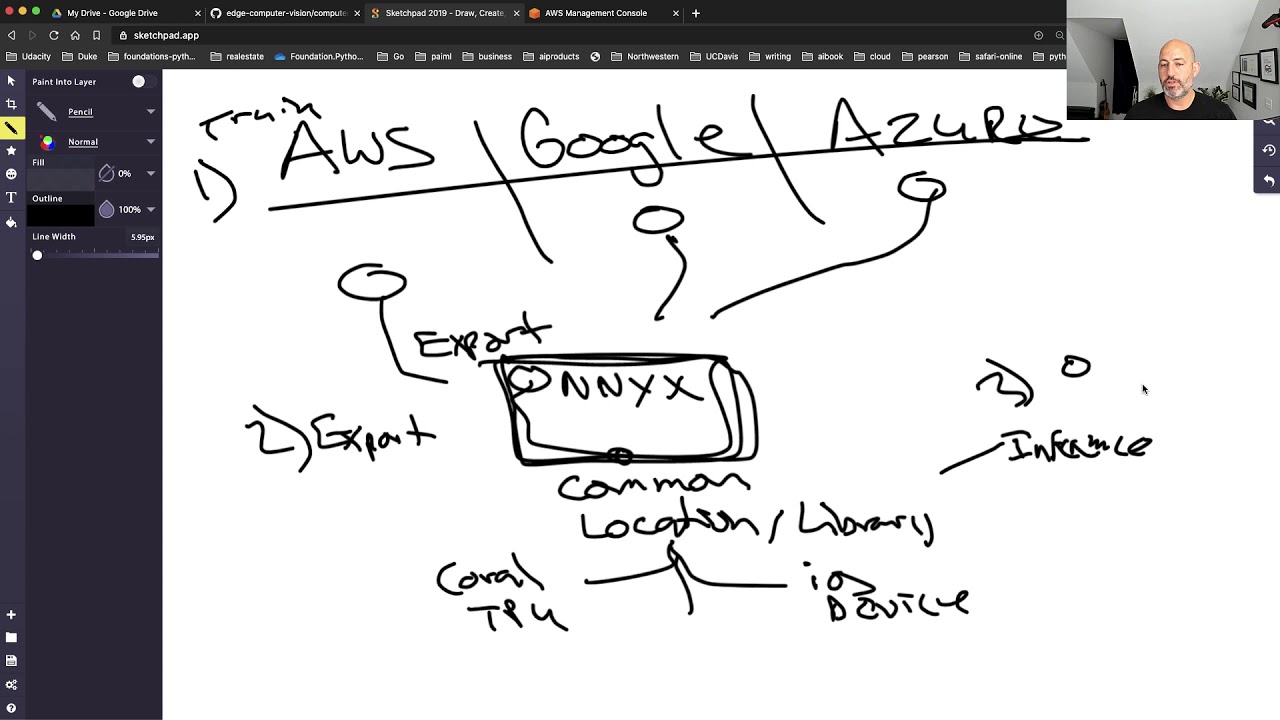Image resolution: width=1280 pixels, height=720 pixels.
Task: Open the Northwestern bookmark folder
Action: pos(645,56)
